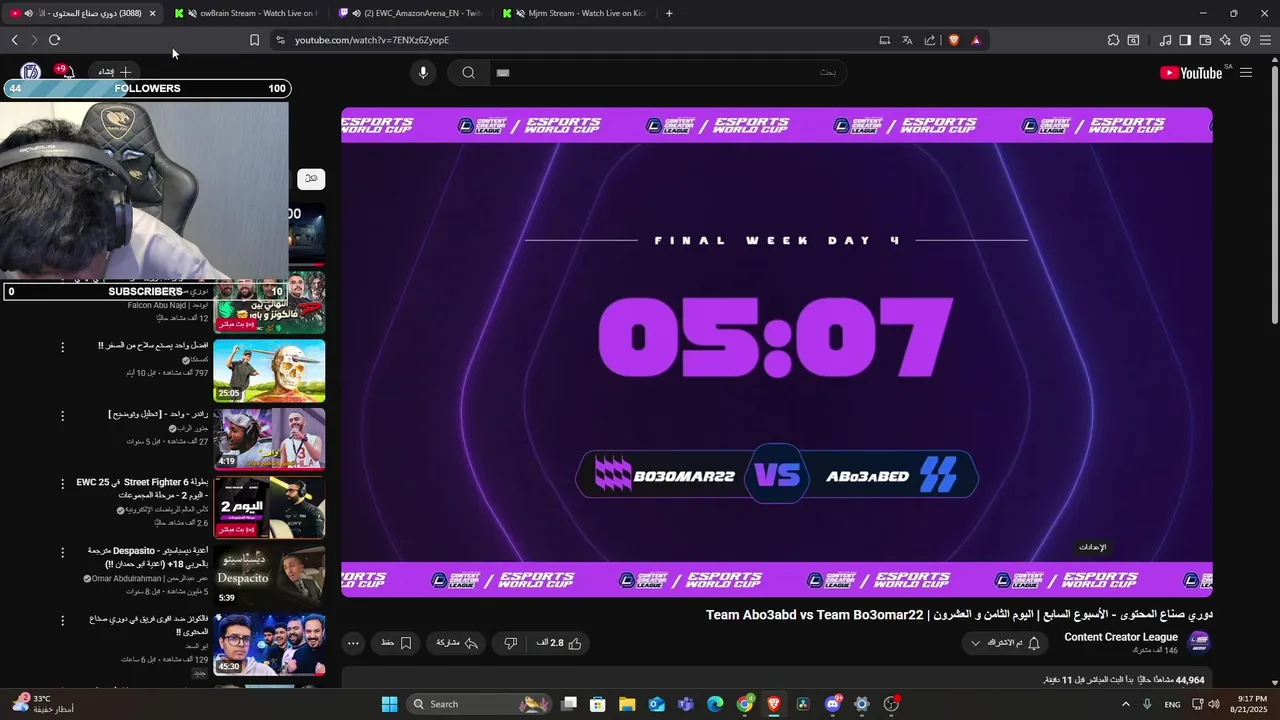The image size is (1280, 720).
Task: Select the active YouTube tab (3088)
Action: point(80,13)
